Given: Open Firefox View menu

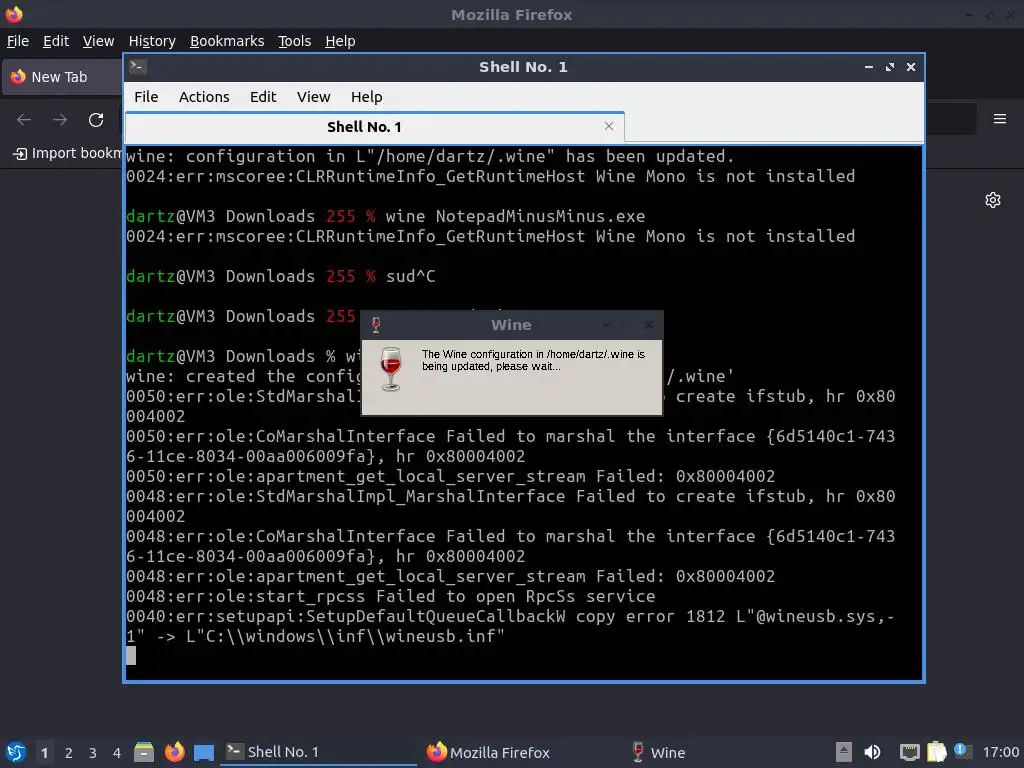Looking at the screenshot, I should (98, 41).
